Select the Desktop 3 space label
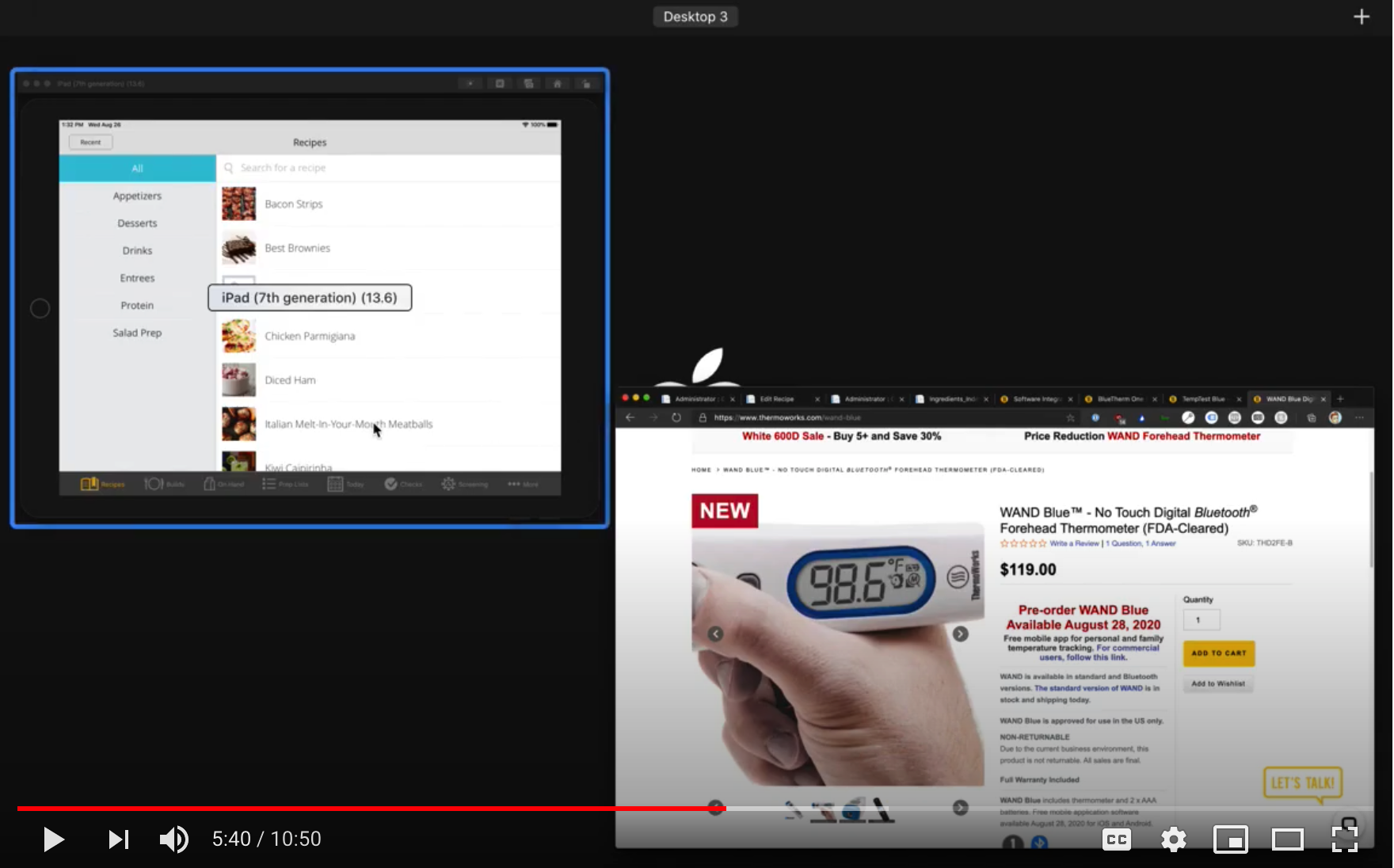Viewport: 1394px width, 868px height. (x=695, y=17)
